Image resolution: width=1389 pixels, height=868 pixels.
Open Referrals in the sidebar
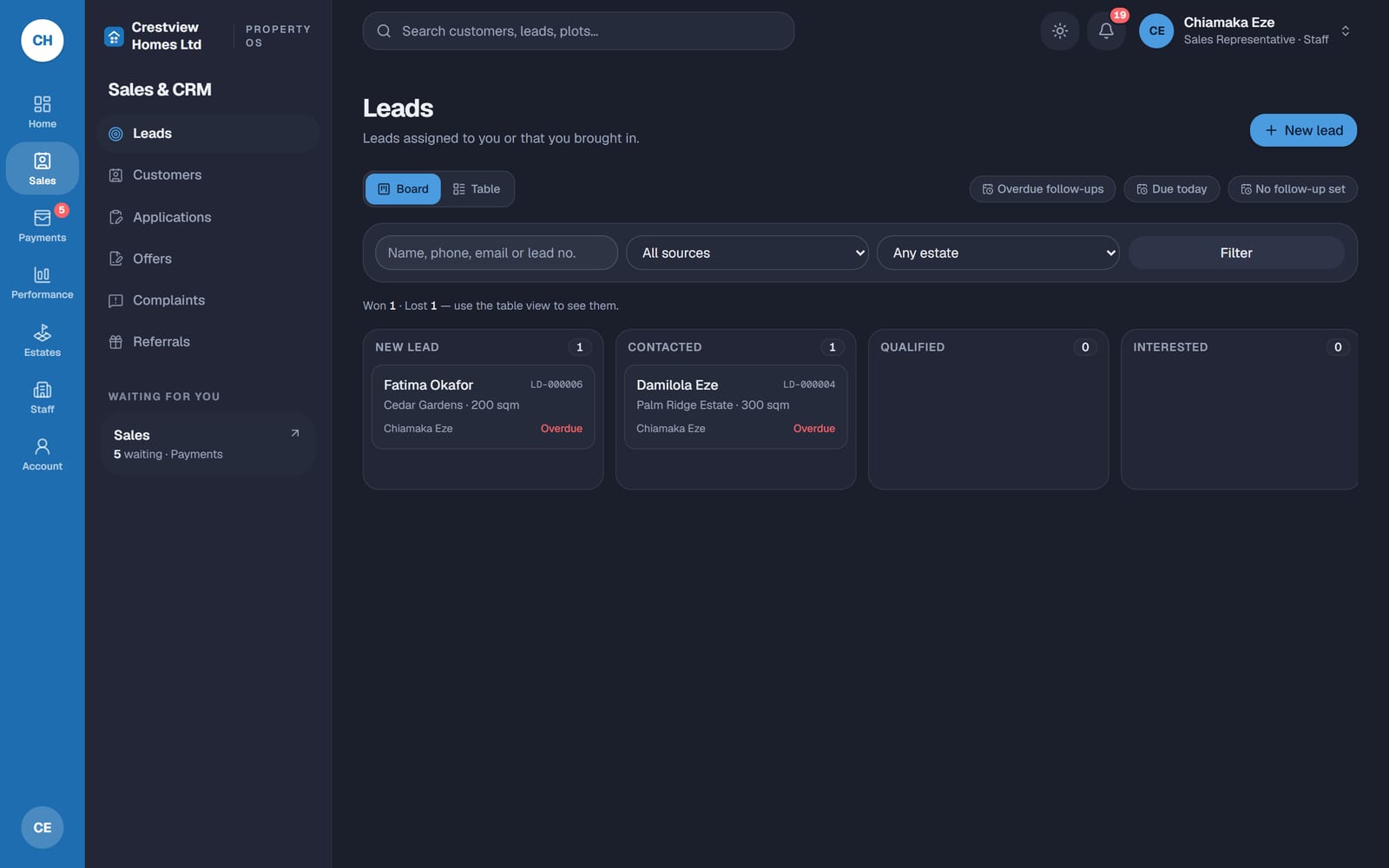pyautogui.click(x=208, y=342)
